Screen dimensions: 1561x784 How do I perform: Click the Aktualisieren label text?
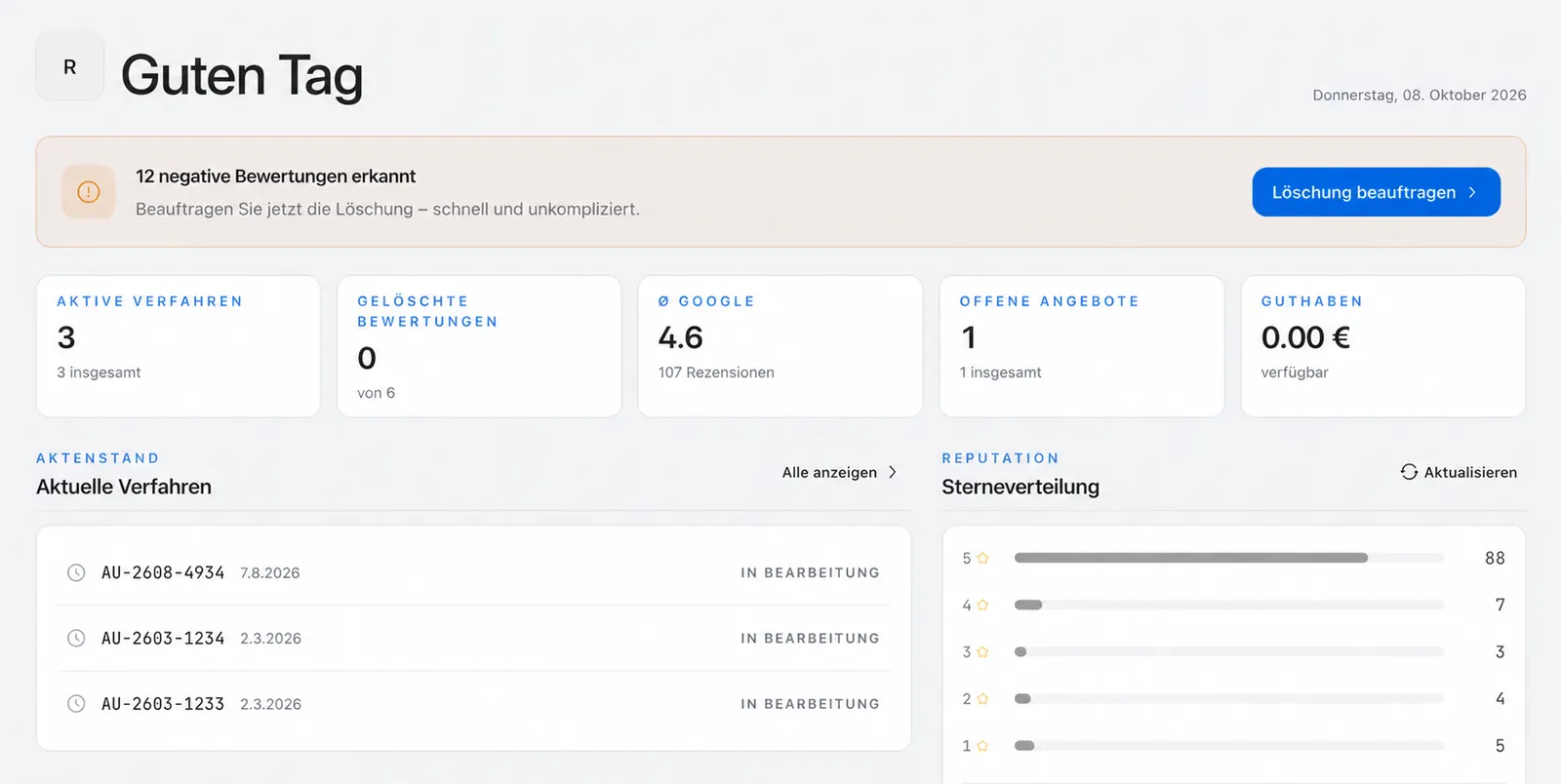(x=1470, y=472)
